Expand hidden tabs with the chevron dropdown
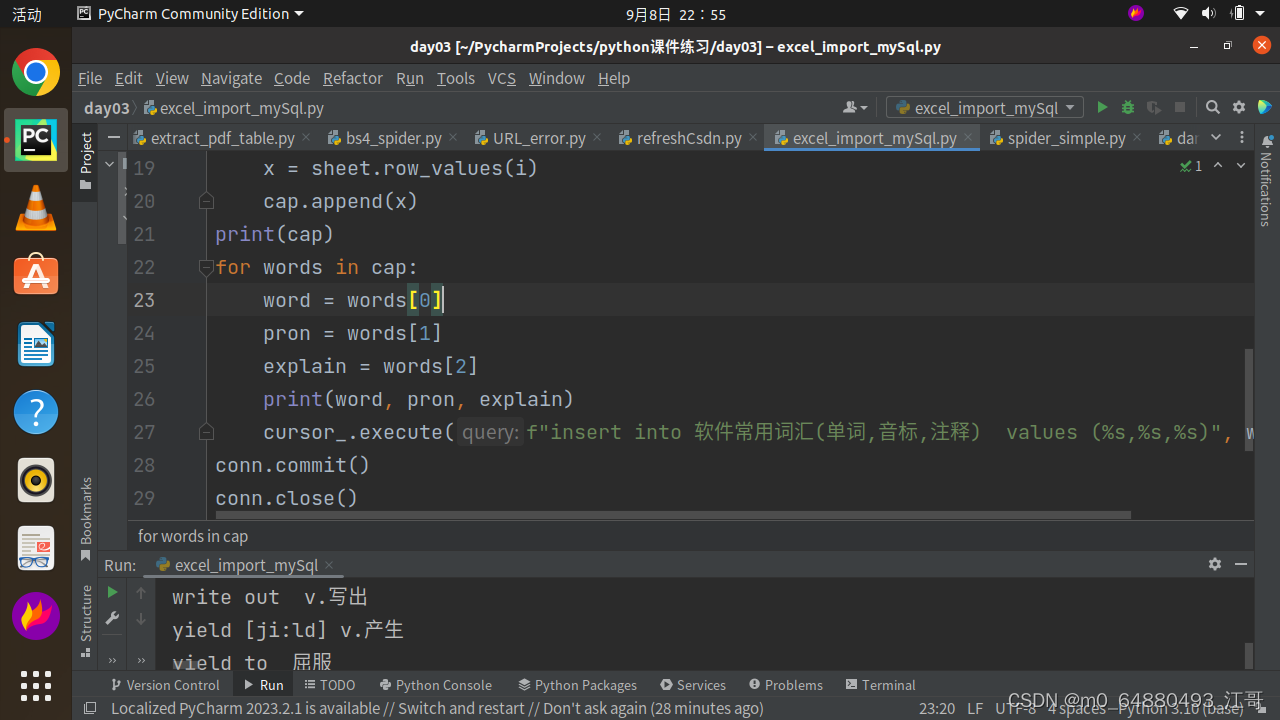This screenshot has width=1280, height=720. tap(1216, 138)
